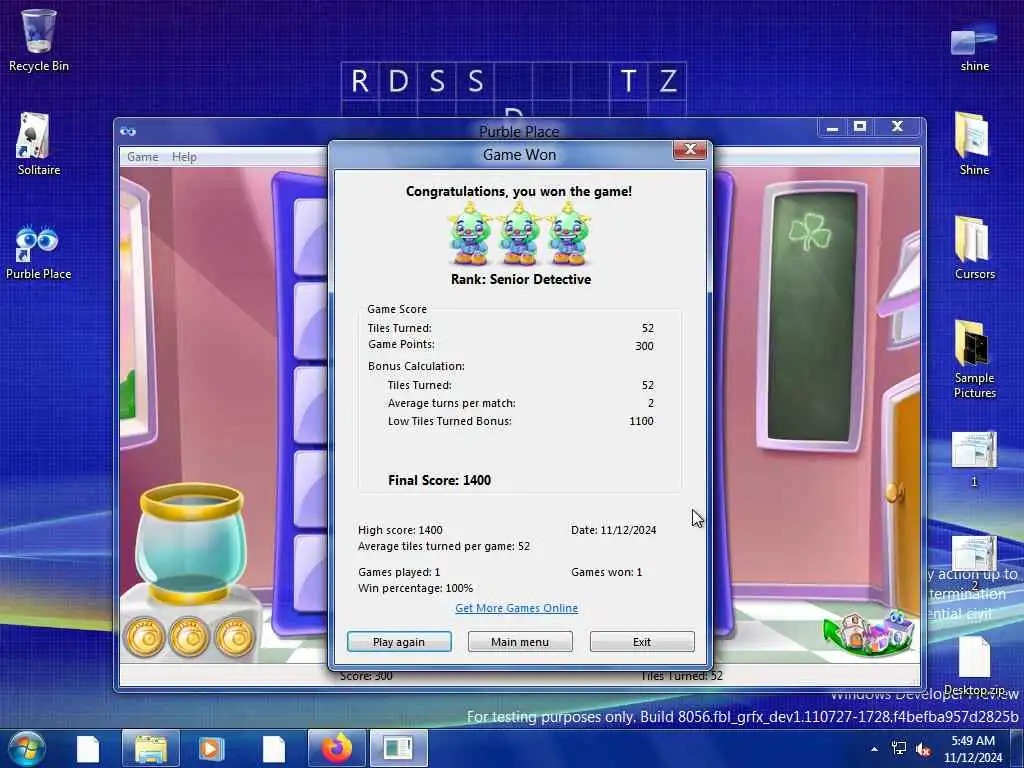Viewport: 1024px width, 768px height.
Task: Open the Desktop.zip file icon
Action: coord(974,666)
